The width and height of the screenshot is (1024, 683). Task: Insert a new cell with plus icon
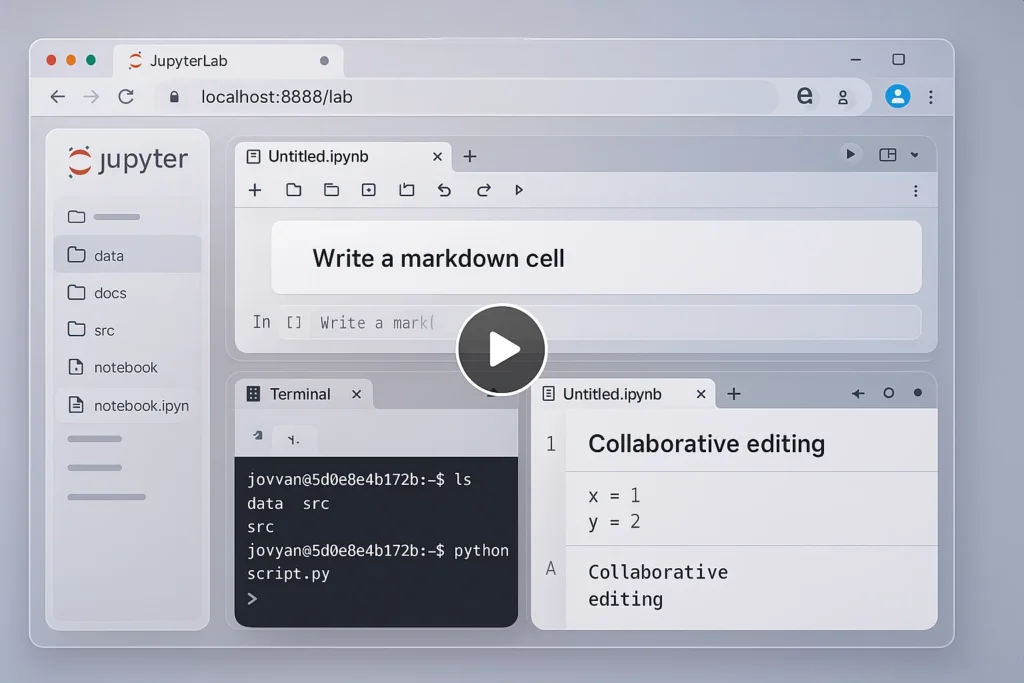coord(255,190)
